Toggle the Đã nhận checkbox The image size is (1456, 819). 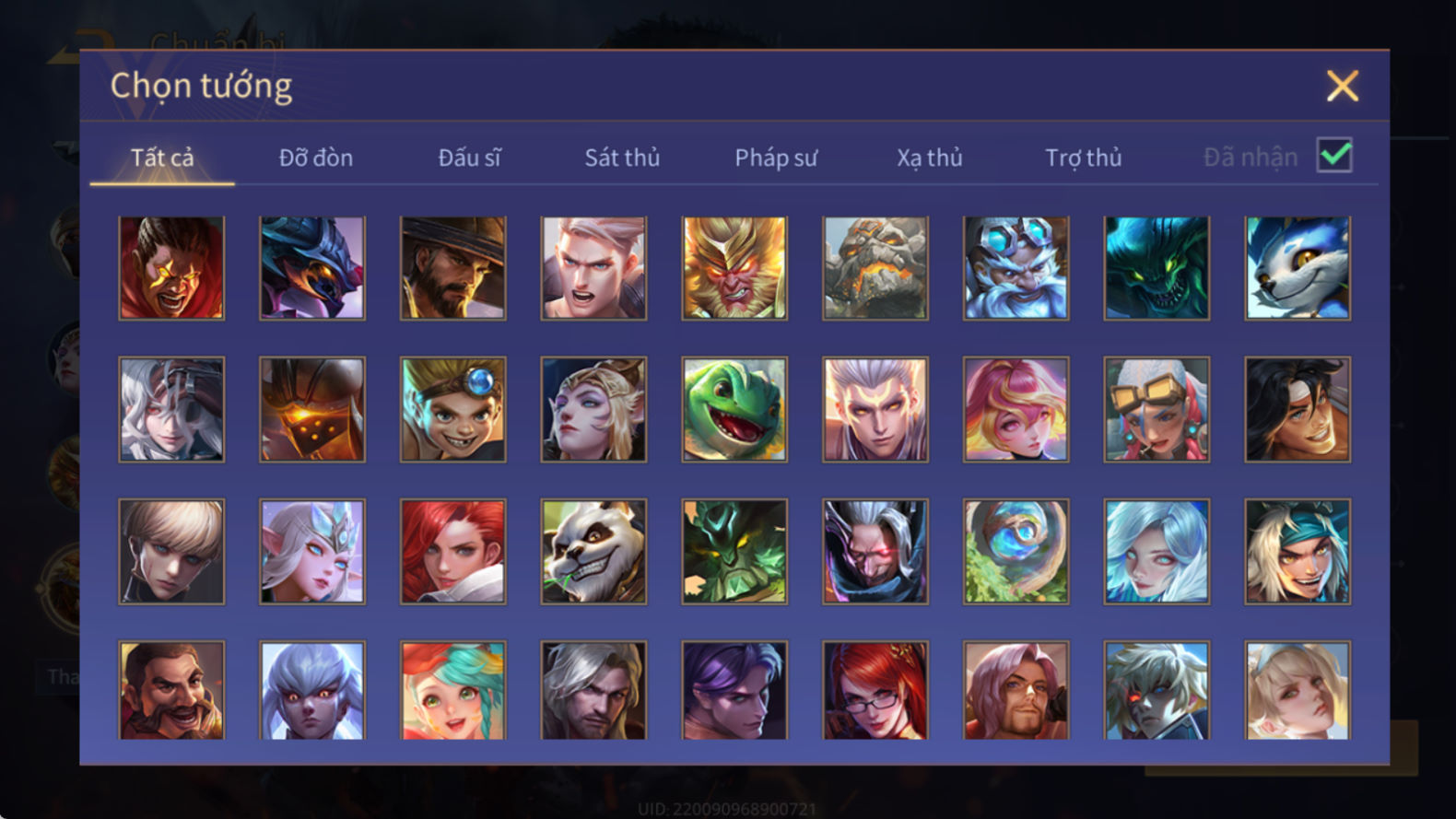[1334, 155]
